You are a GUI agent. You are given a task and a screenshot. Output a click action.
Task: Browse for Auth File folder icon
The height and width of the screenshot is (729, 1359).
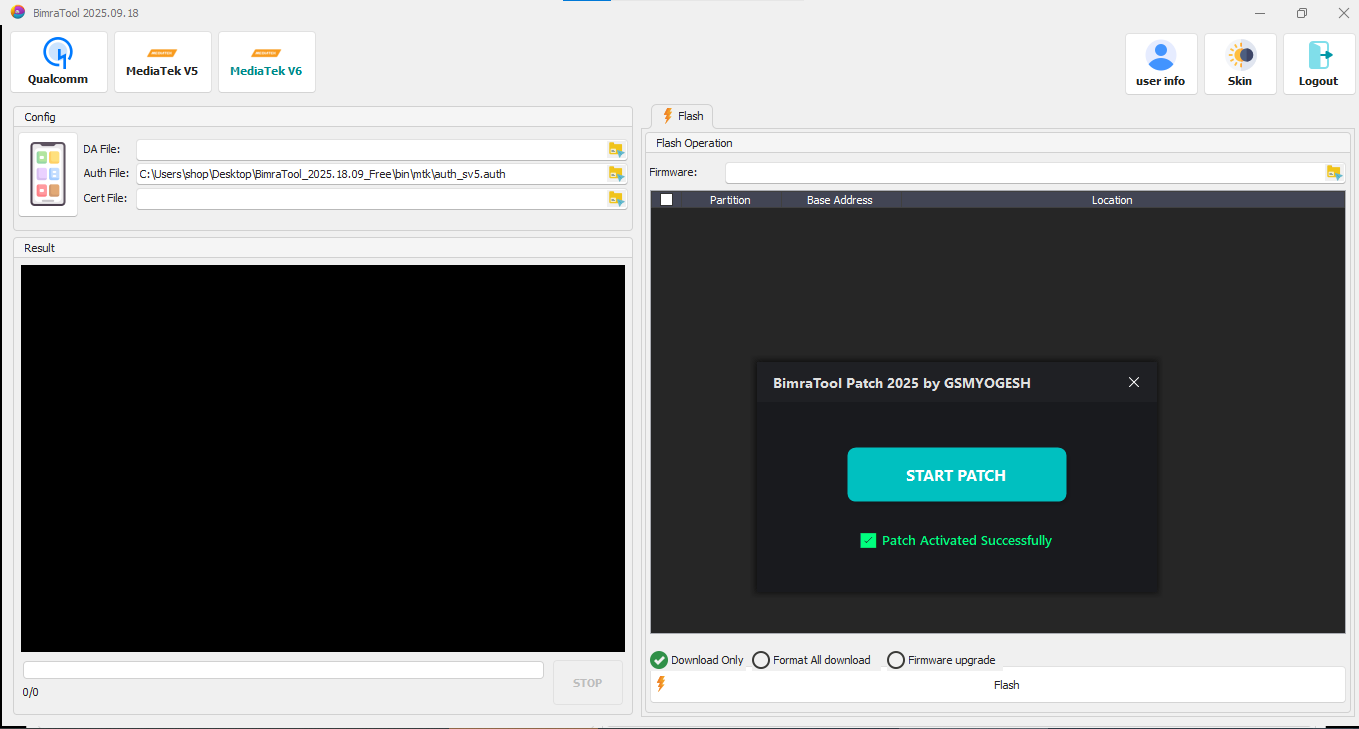pyautogui.click(x=616, y=174)
